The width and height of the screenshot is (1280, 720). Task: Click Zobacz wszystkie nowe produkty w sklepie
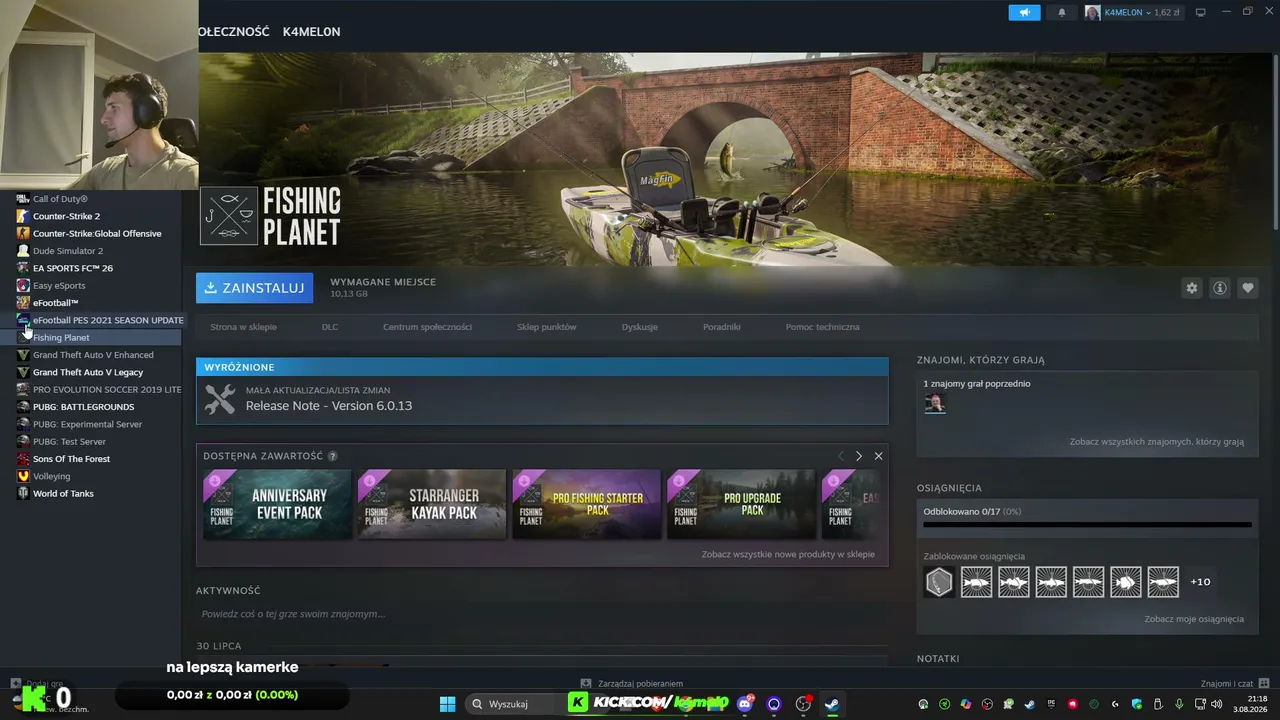pyautogui.click(x=788, y=554)
